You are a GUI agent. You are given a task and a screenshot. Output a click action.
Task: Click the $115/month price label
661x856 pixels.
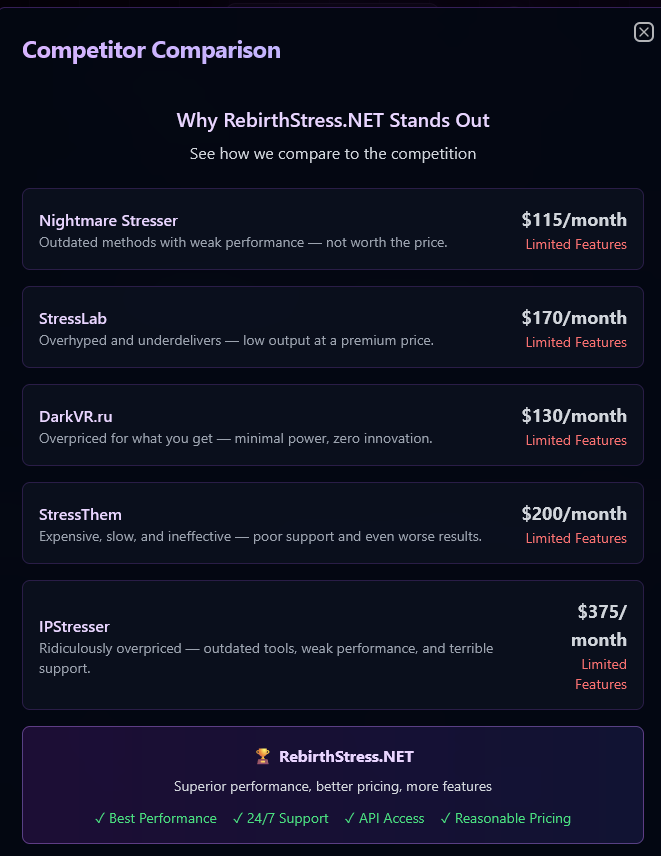574,220
